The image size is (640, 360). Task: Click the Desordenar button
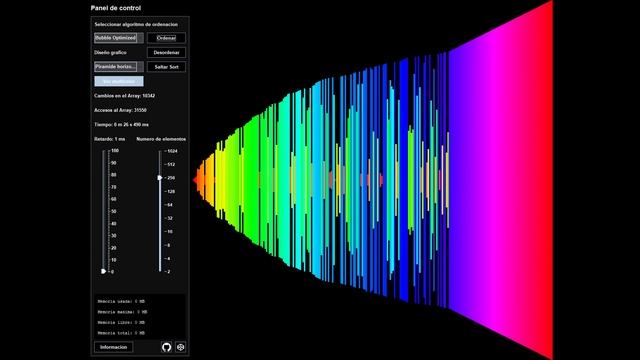click(166, 53)
